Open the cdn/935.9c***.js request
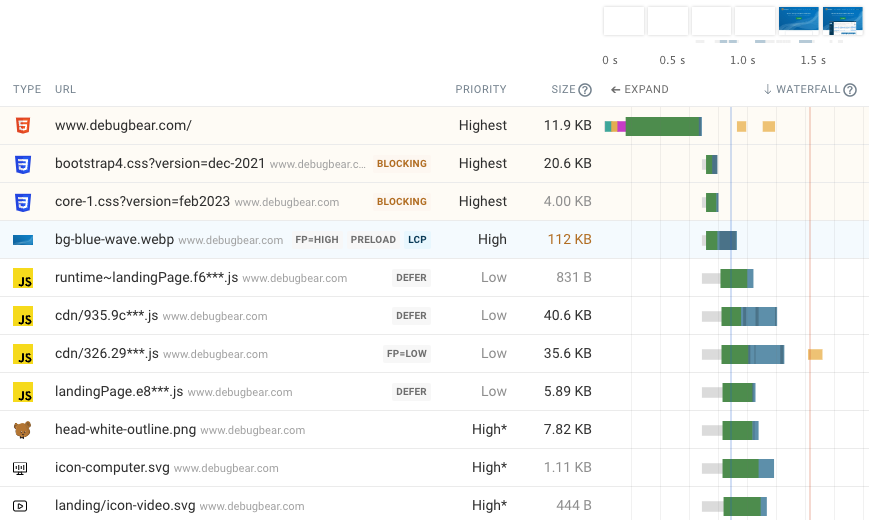Viewport: 869px width, 520px height. tap(434, 316)
